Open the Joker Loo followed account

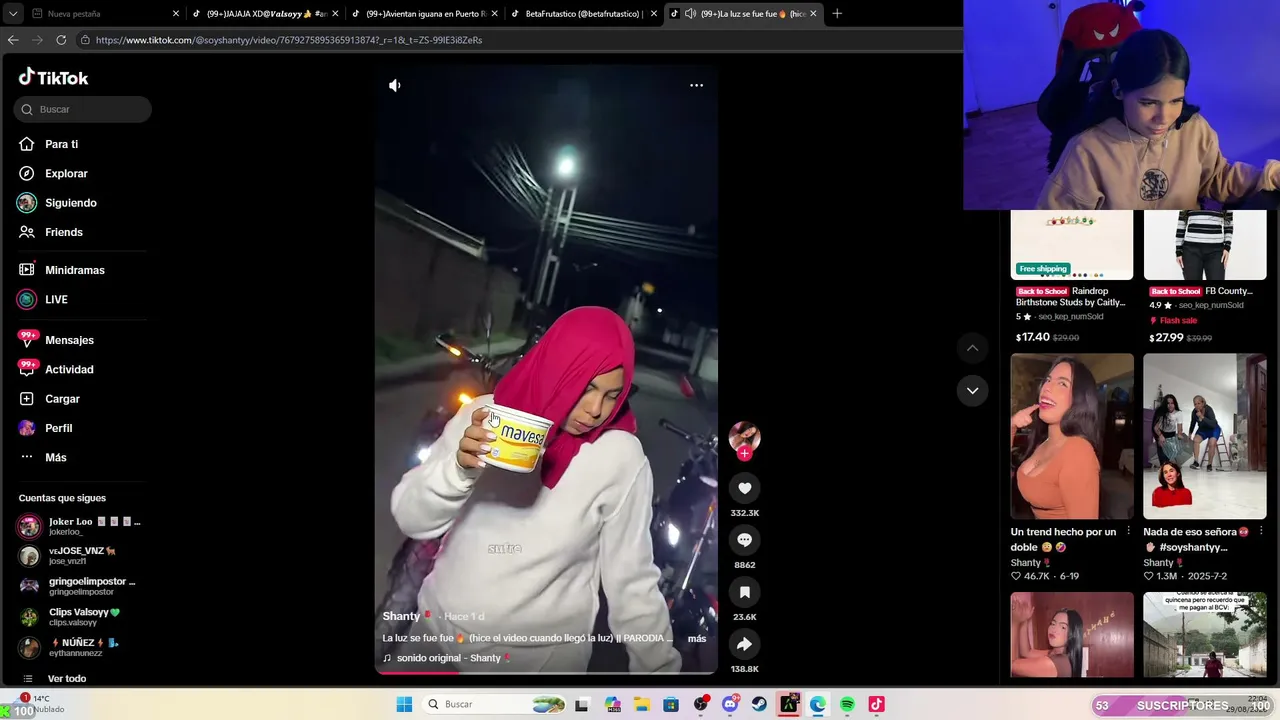[x=80, y=526]
